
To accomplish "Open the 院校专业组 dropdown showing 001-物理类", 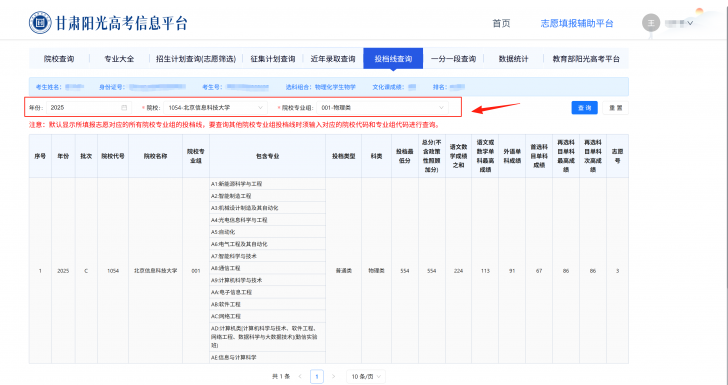I will tap(383, 108).
